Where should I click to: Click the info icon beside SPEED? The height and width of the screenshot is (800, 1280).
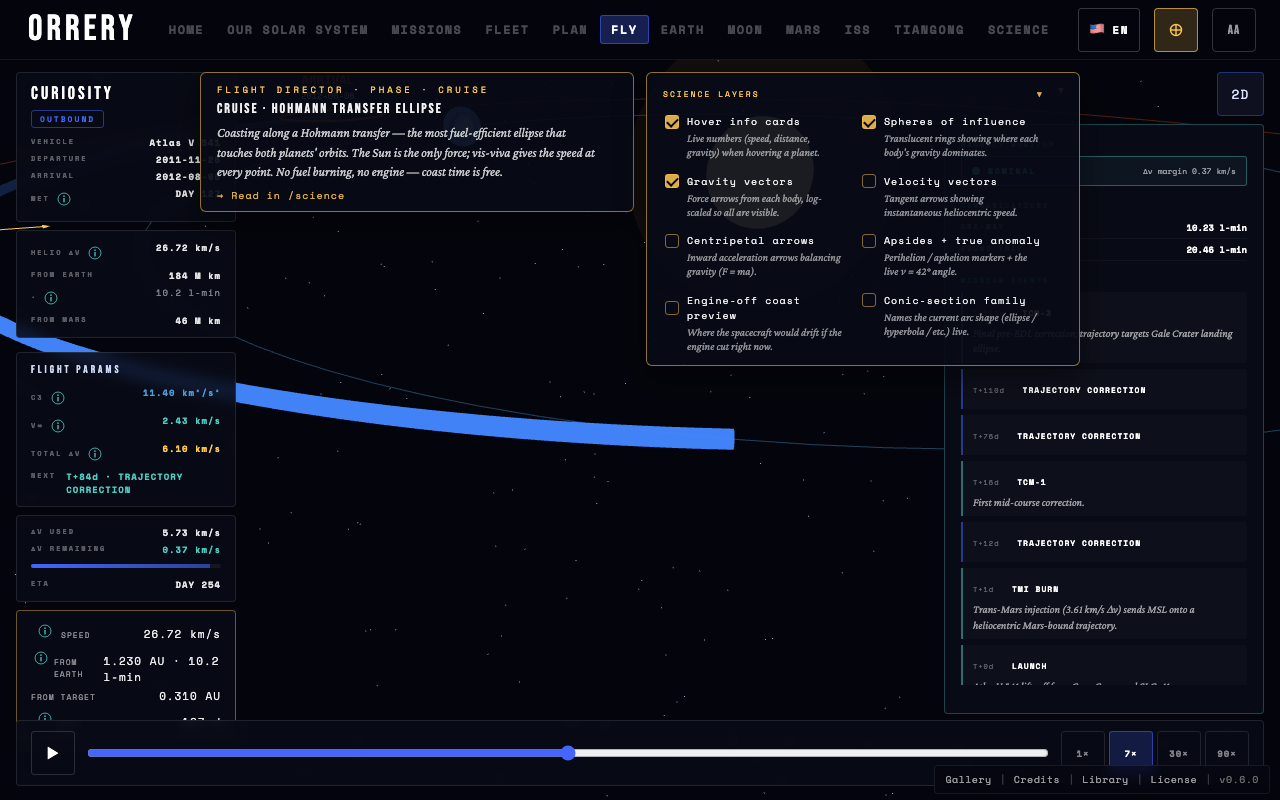tap(45, 631)
